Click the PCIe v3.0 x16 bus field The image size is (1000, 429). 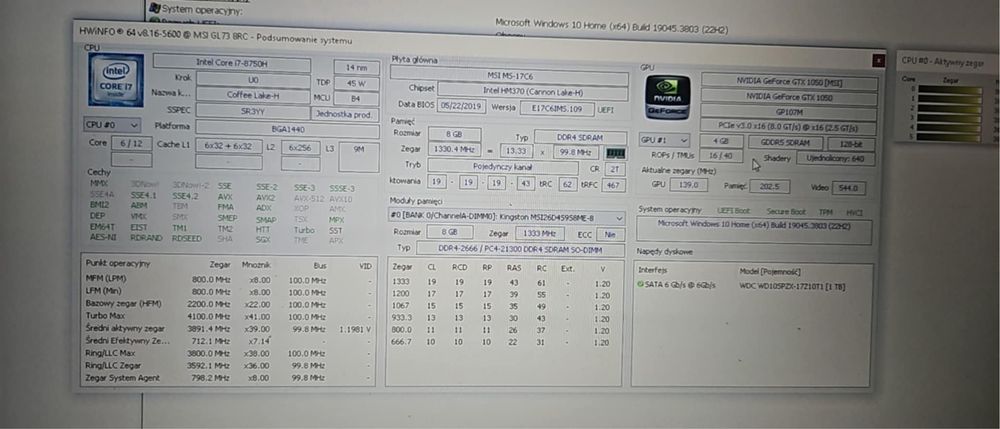click(788, 127)
